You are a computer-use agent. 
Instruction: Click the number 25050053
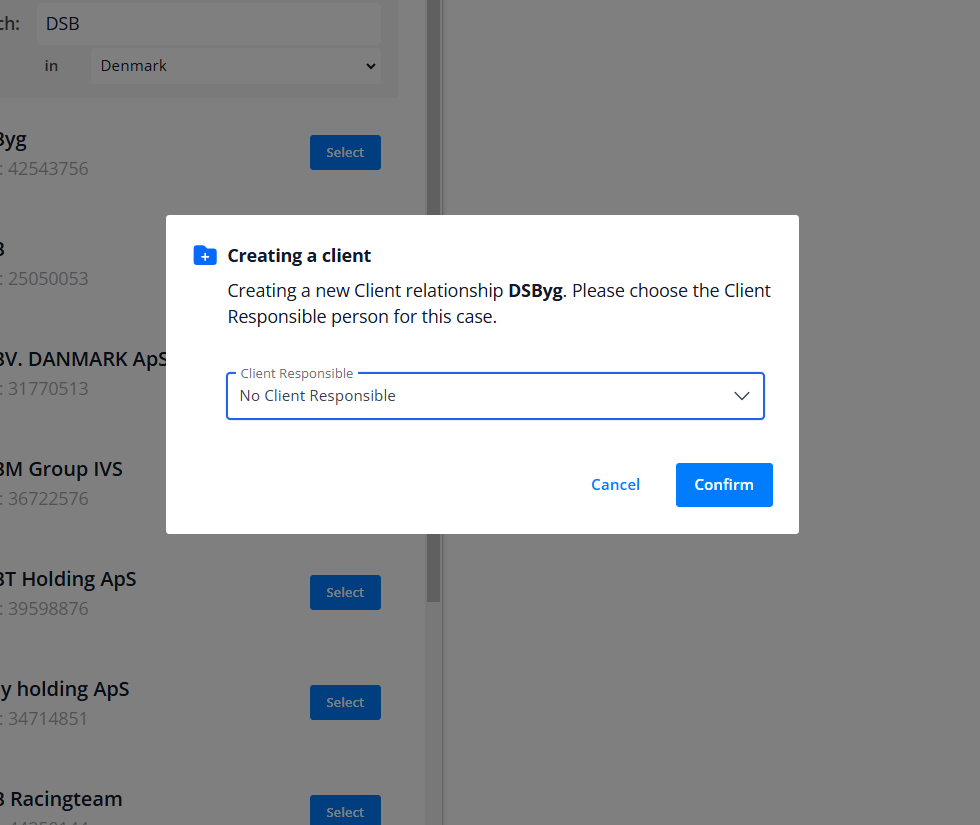coord(48,279)
